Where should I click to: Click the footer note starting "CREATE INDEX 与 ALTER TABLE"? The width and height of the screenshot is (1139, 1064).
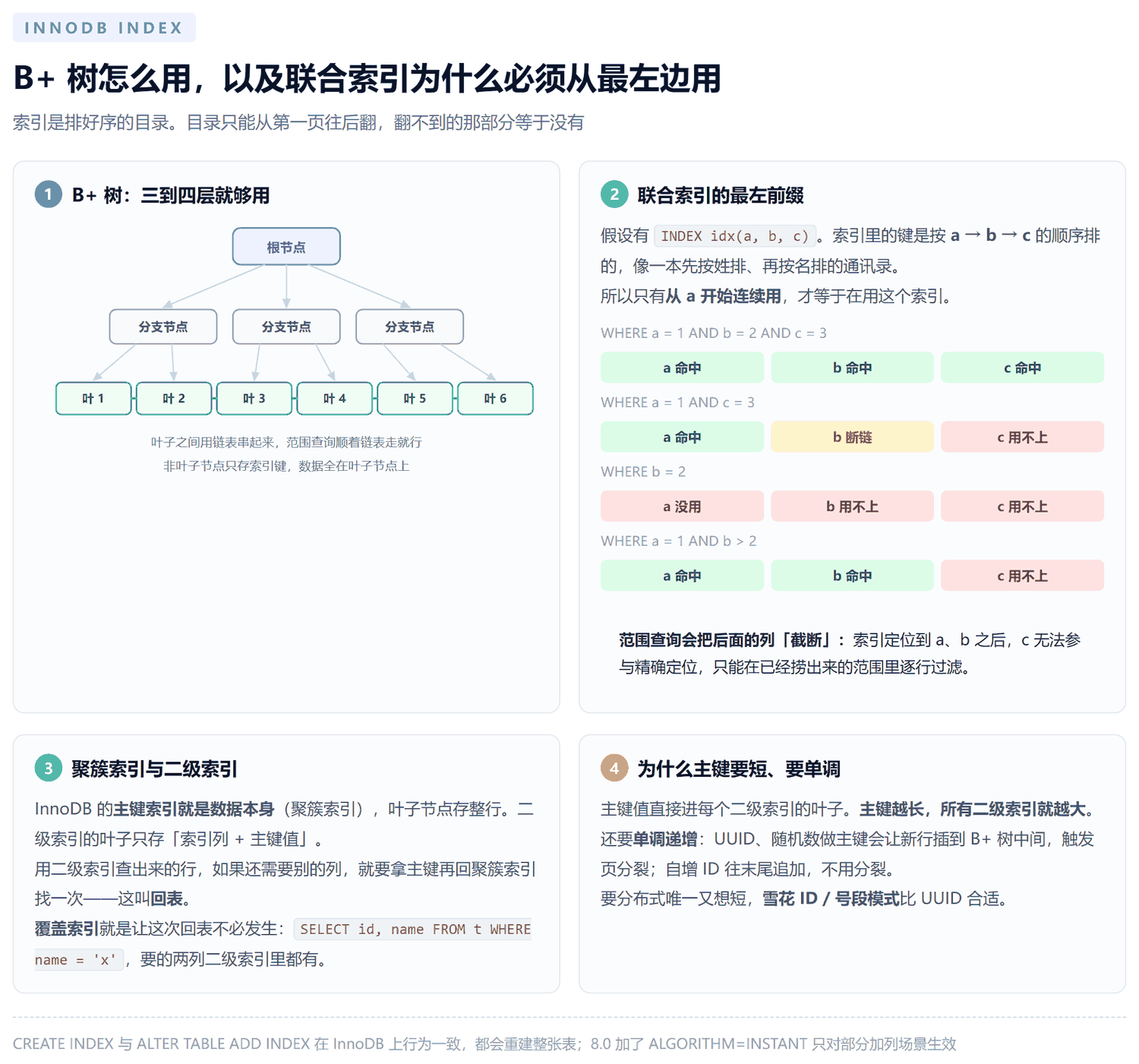[x=484, y=1044]
